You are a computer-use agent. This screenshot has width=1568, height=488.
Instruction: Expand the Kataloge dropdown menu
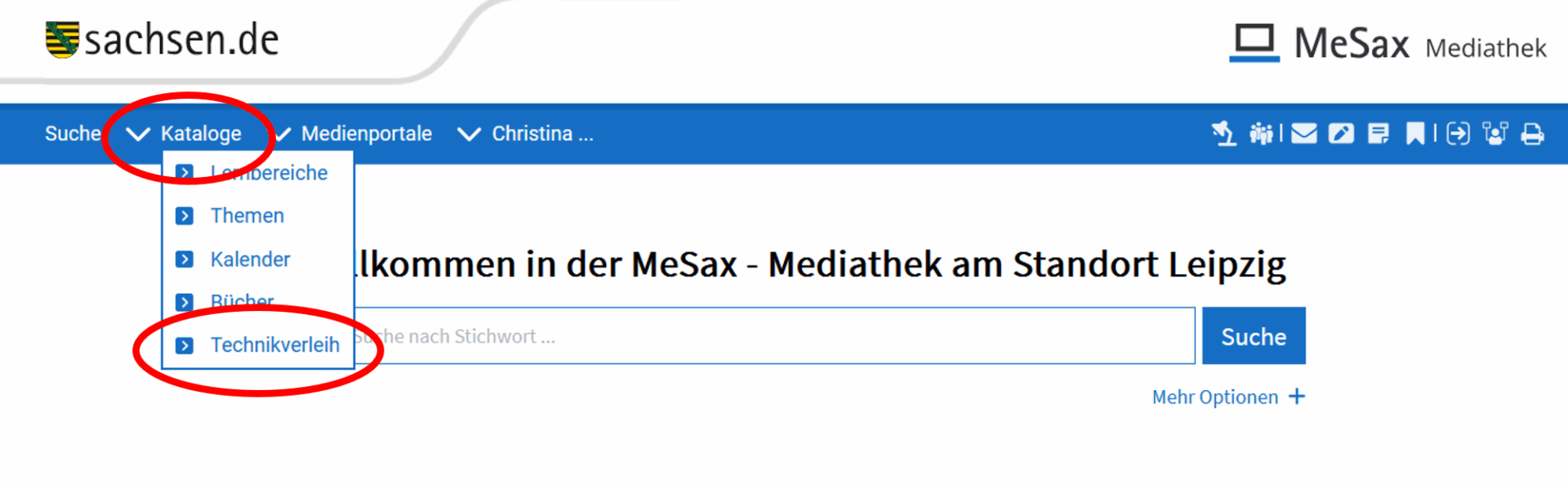tap(184, 134)
